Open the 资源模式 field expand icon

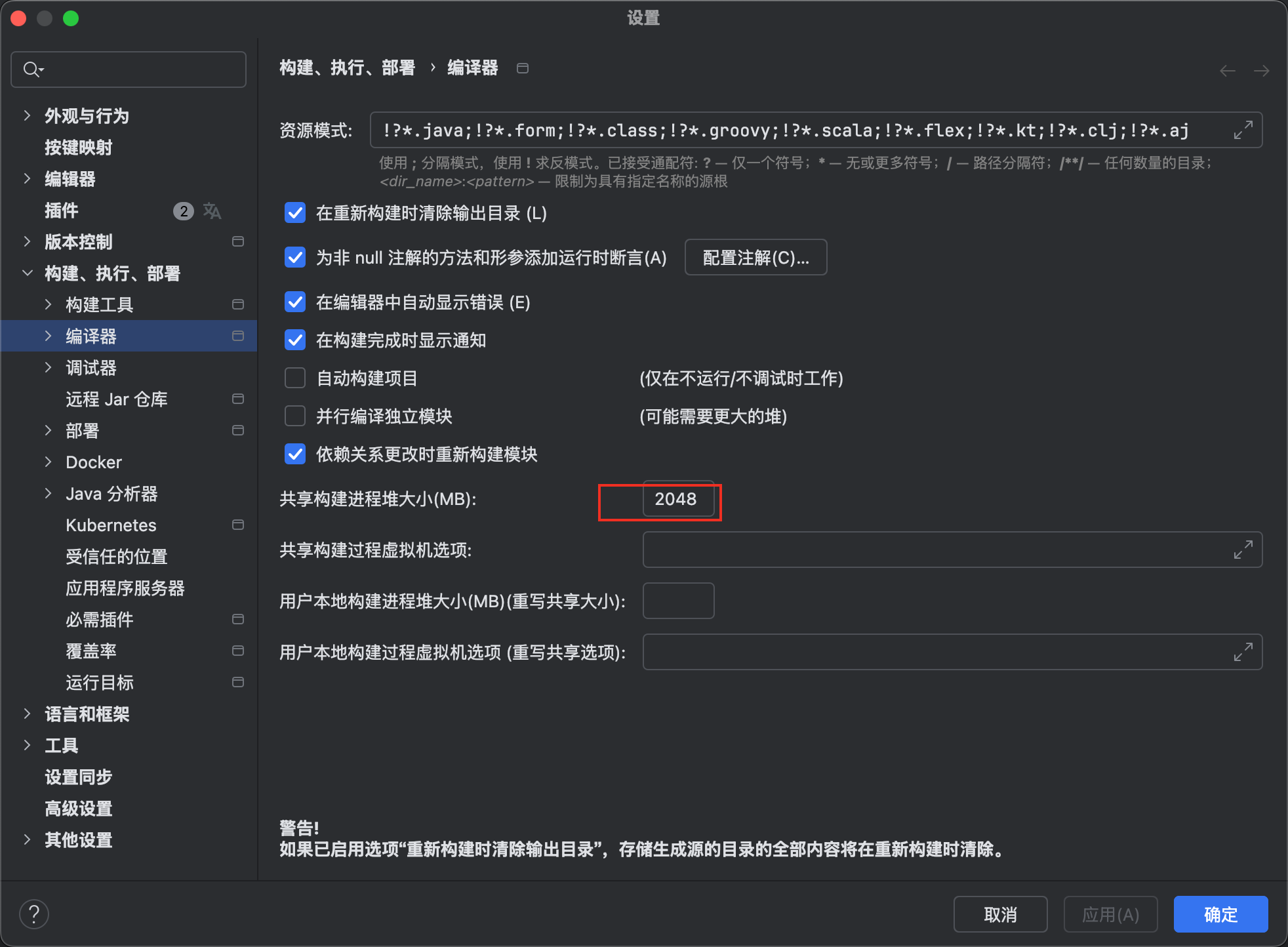(x=1243, y=129)
